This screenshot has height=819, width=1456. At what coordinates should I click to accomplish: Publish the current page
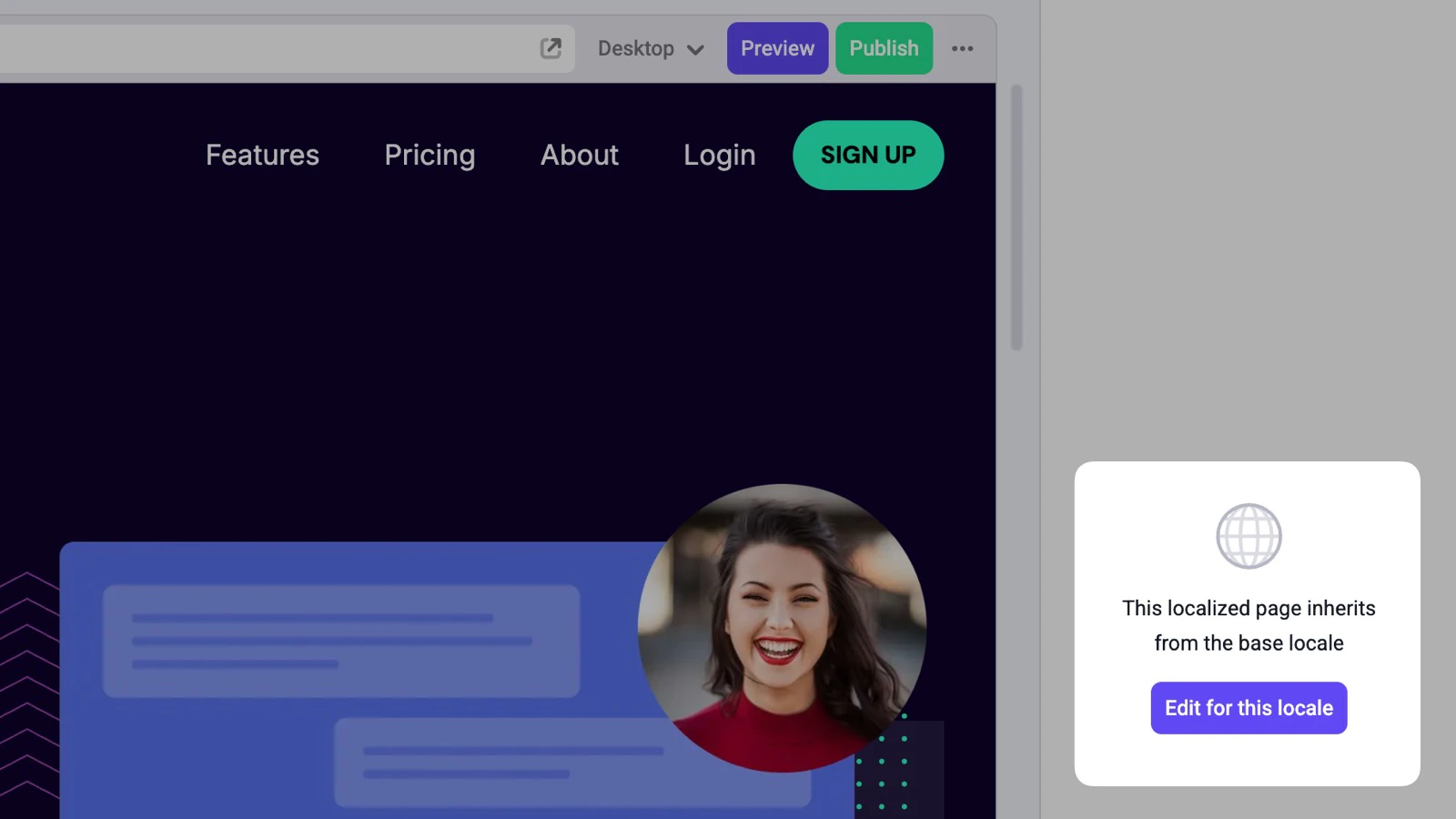[884, 48]
